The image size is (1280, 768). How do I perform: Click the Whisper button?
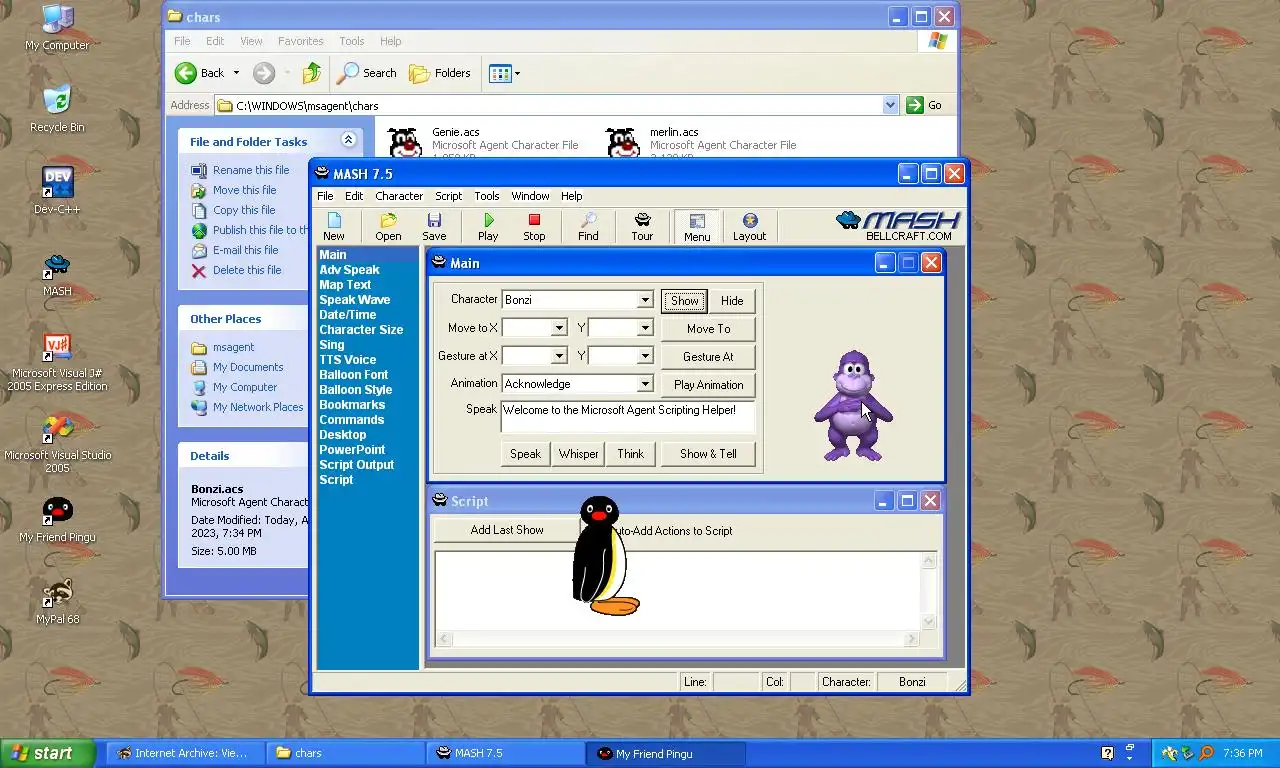tap(578, 454)
